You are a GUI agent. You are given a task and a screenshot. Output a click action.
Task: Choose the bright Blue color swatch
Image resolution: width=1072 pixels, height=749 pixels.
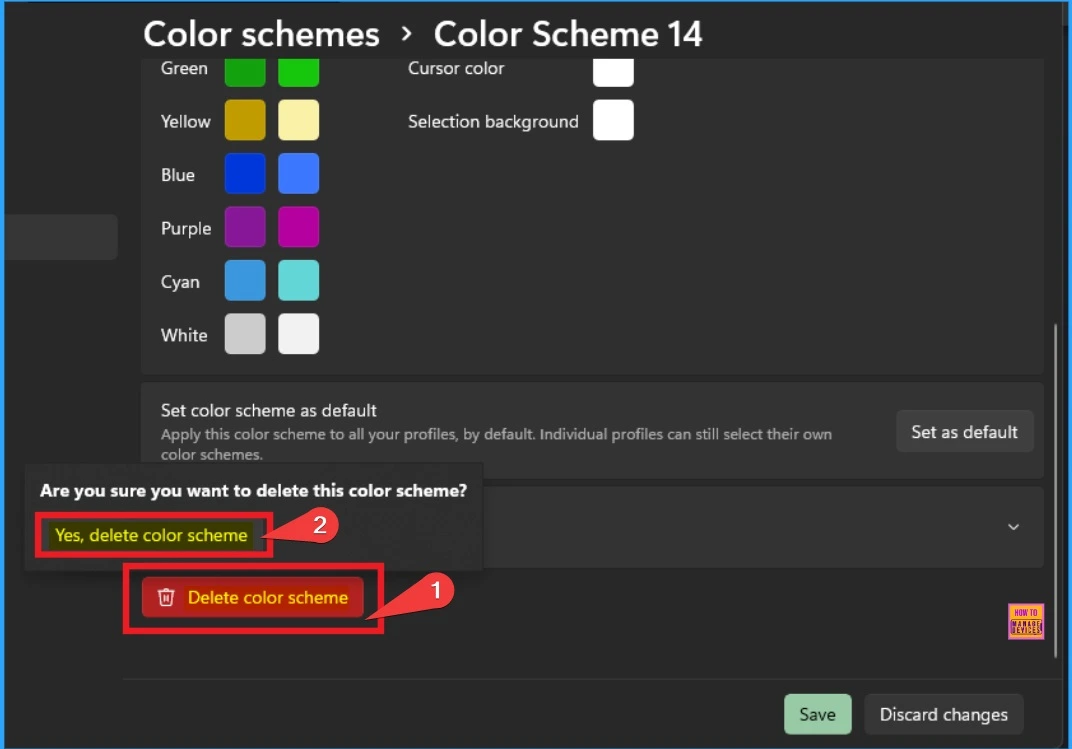pos(298,174)
